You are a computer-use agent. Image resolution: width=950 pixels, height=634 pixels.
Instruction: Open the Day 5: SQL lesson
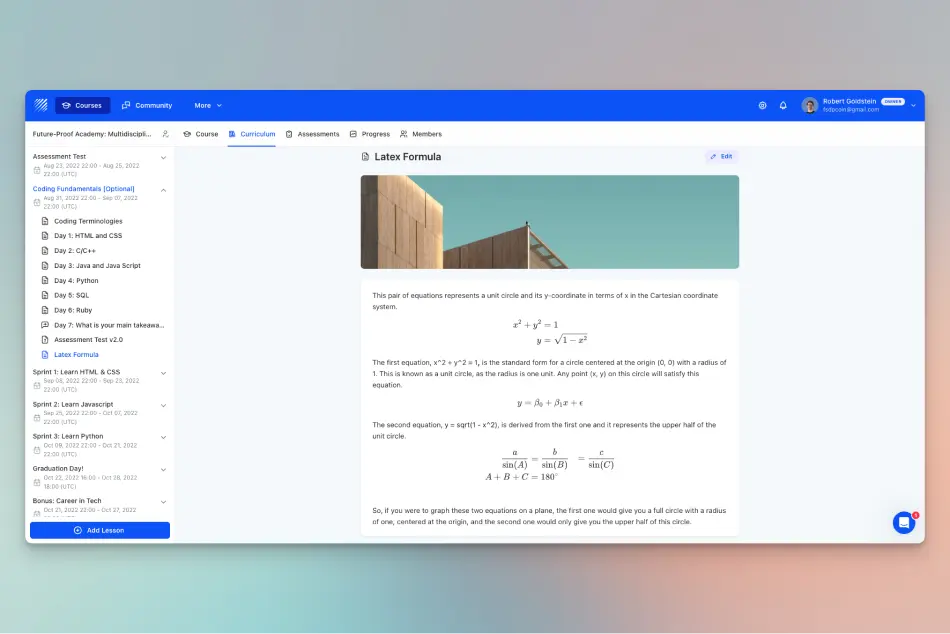(71, 295)
